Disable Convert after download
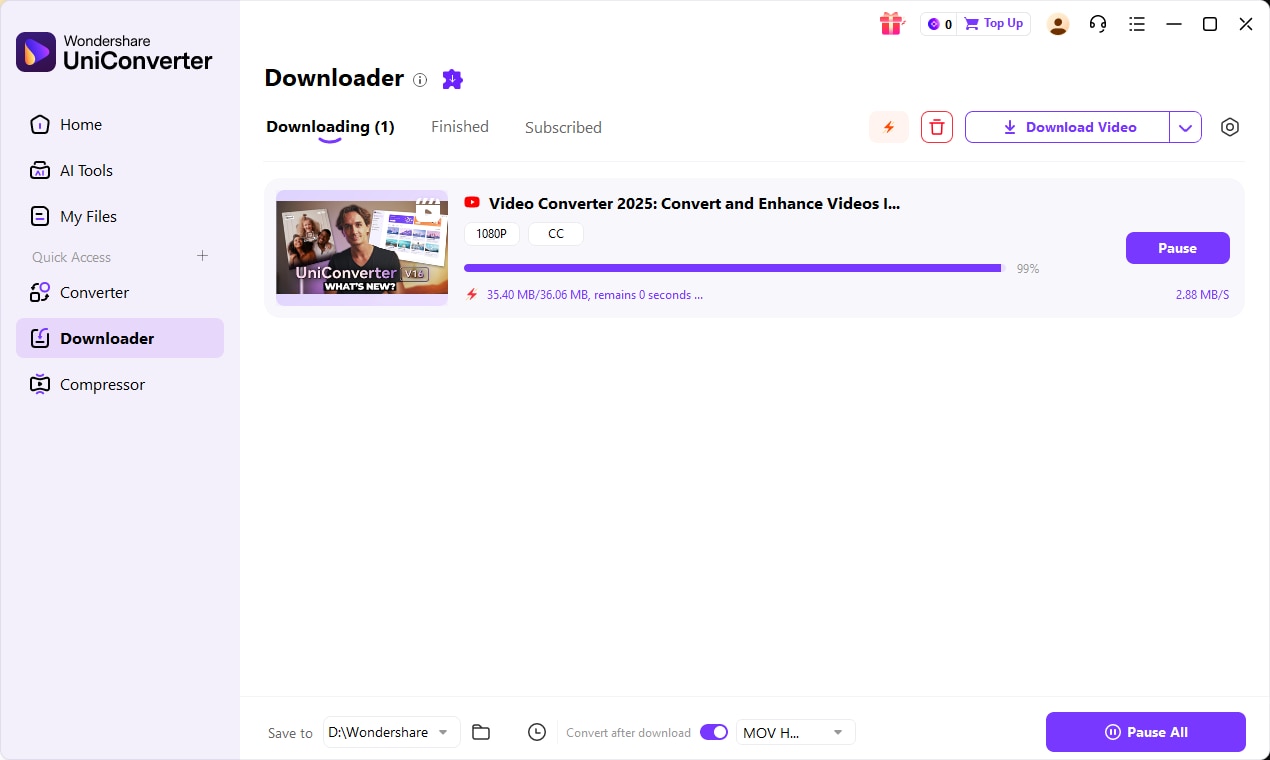This screenshot has height=760, width=1270. (714, 732)
